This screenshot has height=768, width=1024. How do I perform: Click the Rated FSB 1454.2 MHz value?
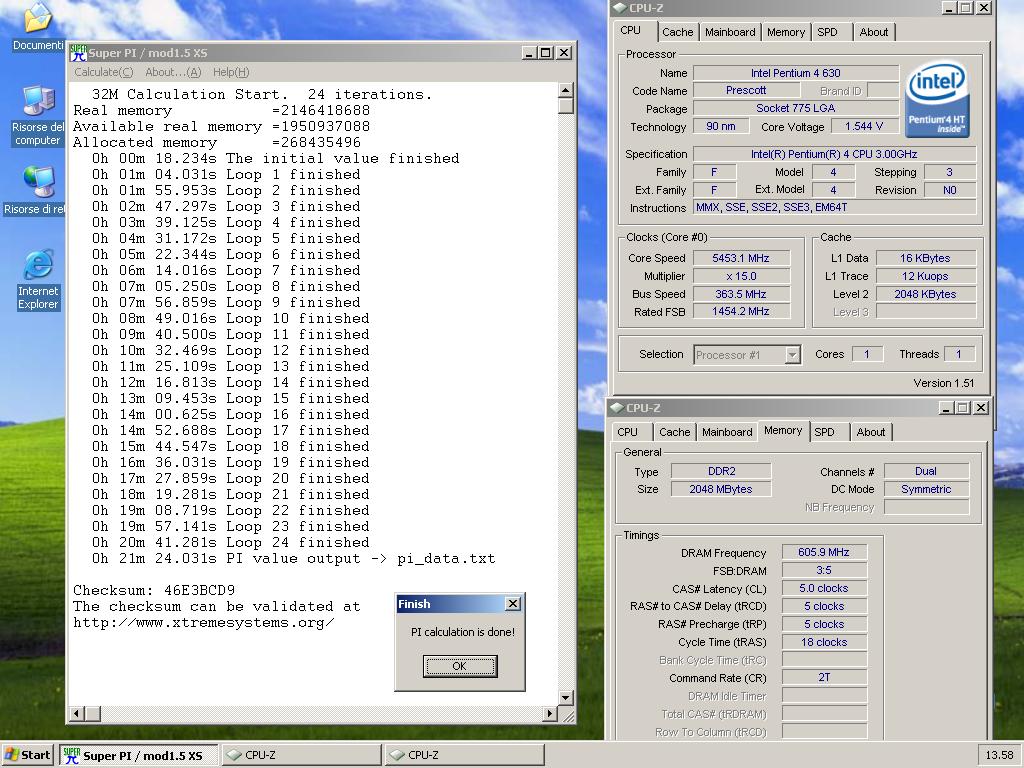click(x=741, y=312)
